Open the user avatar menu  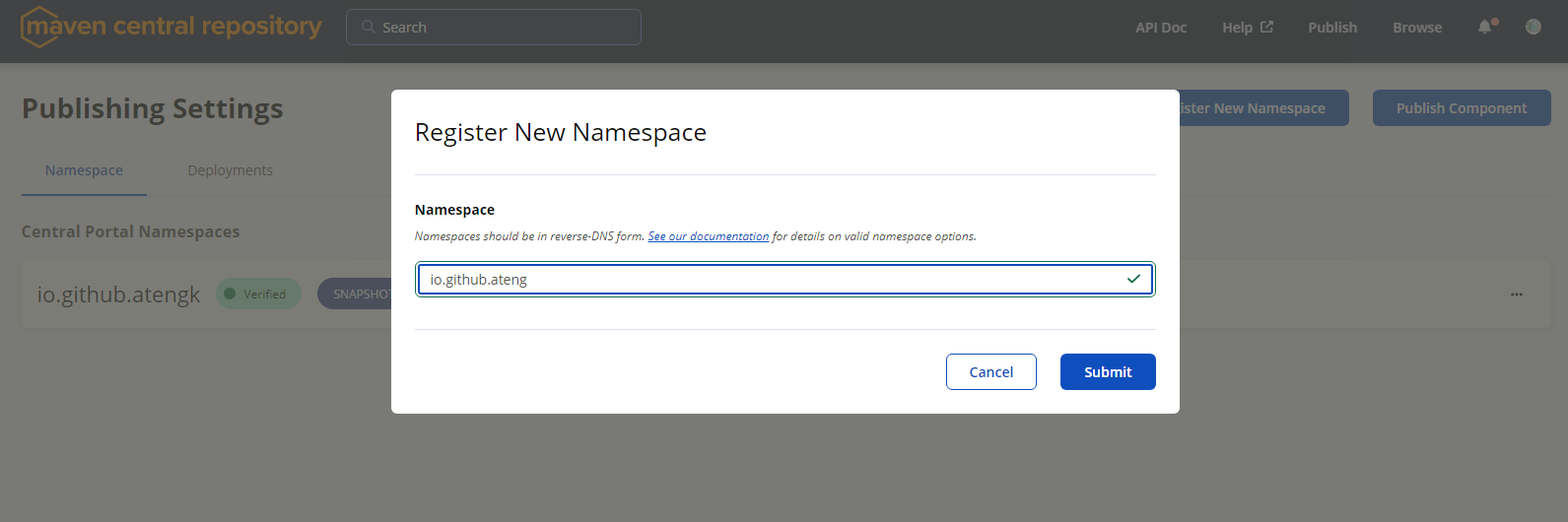(x=1533, y=27)
